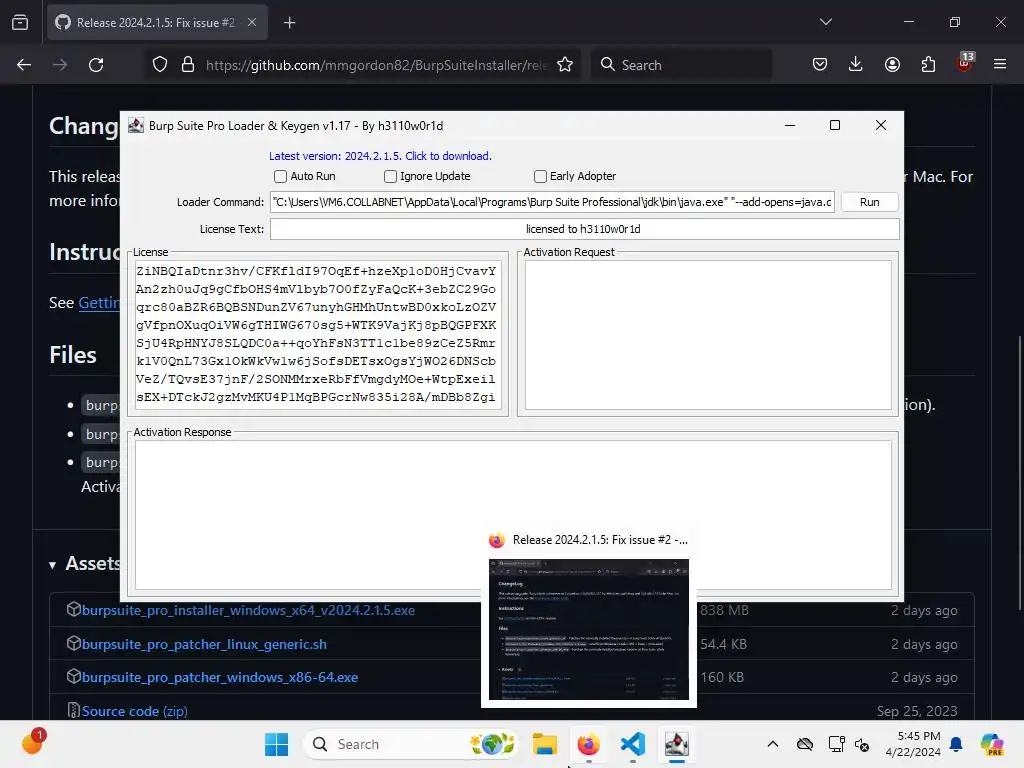Click the Firefox address bar URL
This screenshot has width=1024, height=768.
pos(376,65)
